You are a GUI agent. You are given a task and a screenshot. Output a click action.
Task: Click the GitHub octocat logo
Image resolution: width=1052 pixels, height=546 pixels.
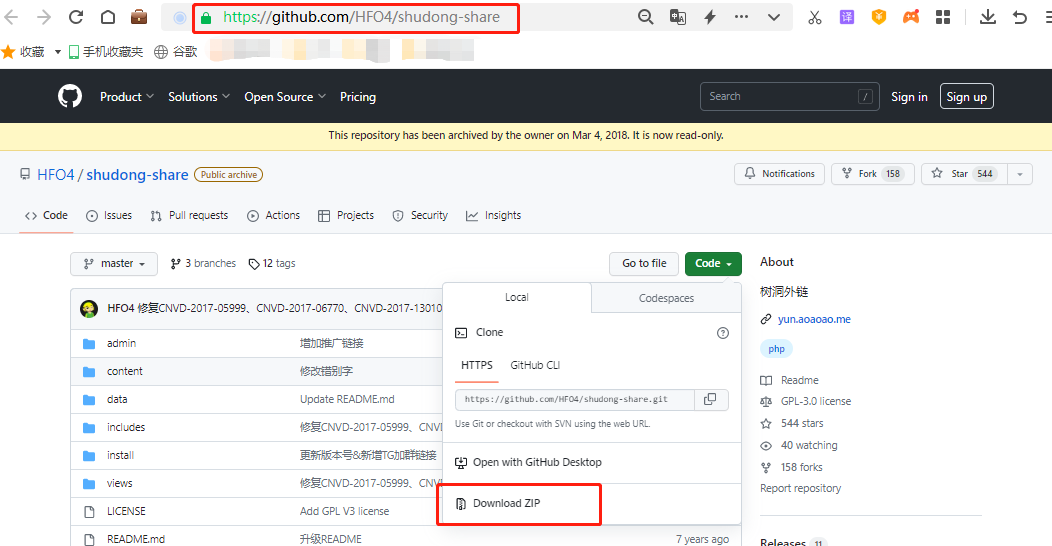coord(70,97)
